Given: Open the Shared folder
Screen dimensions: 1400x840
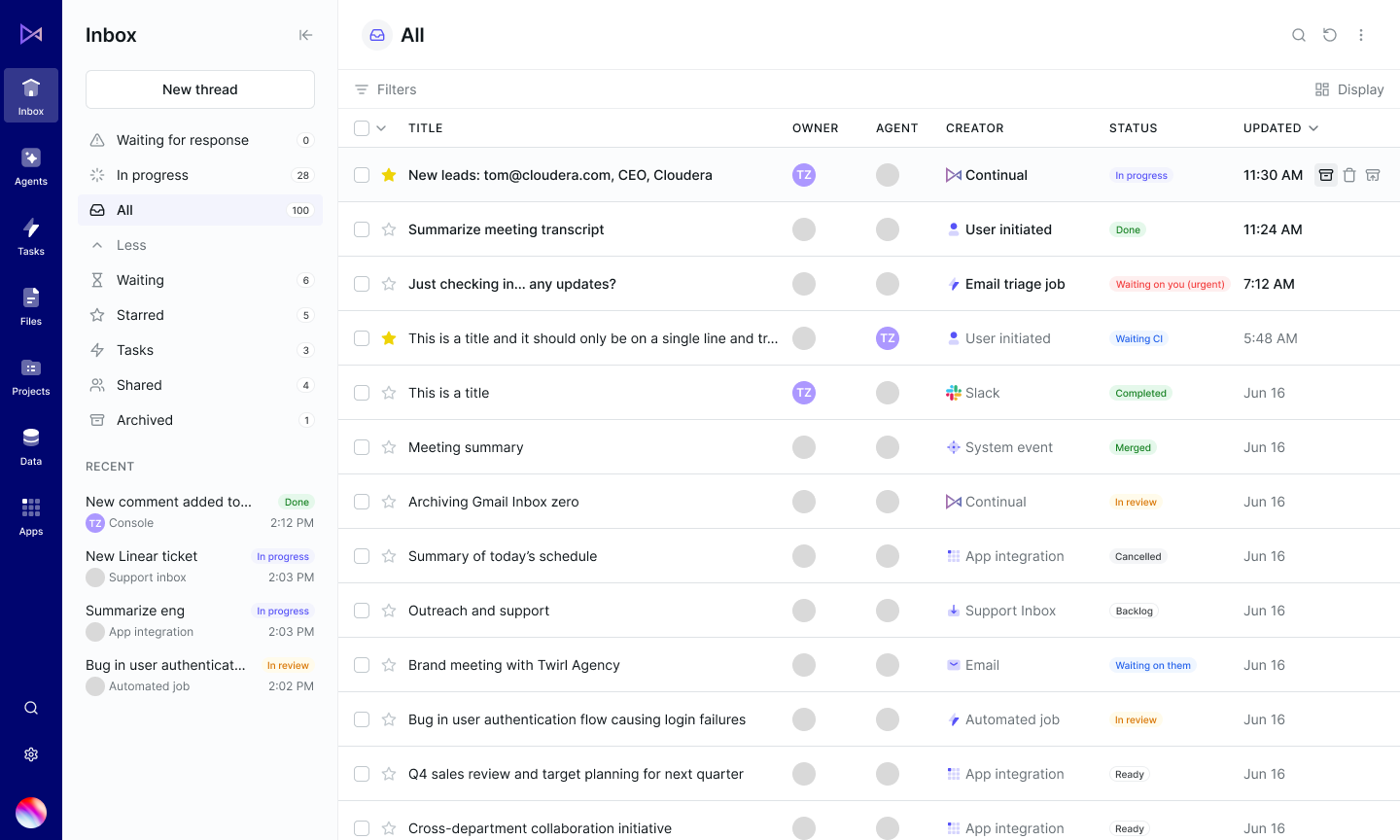Looking at the screenshot, I should tap(200, 385).
